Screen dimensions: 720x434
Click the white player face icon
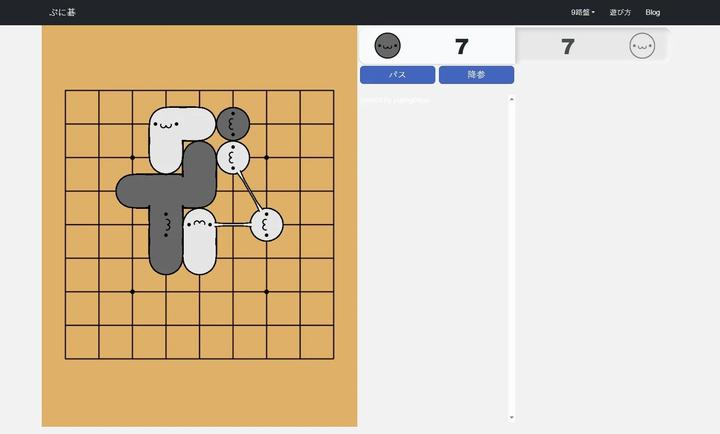(x=642, y=46)
